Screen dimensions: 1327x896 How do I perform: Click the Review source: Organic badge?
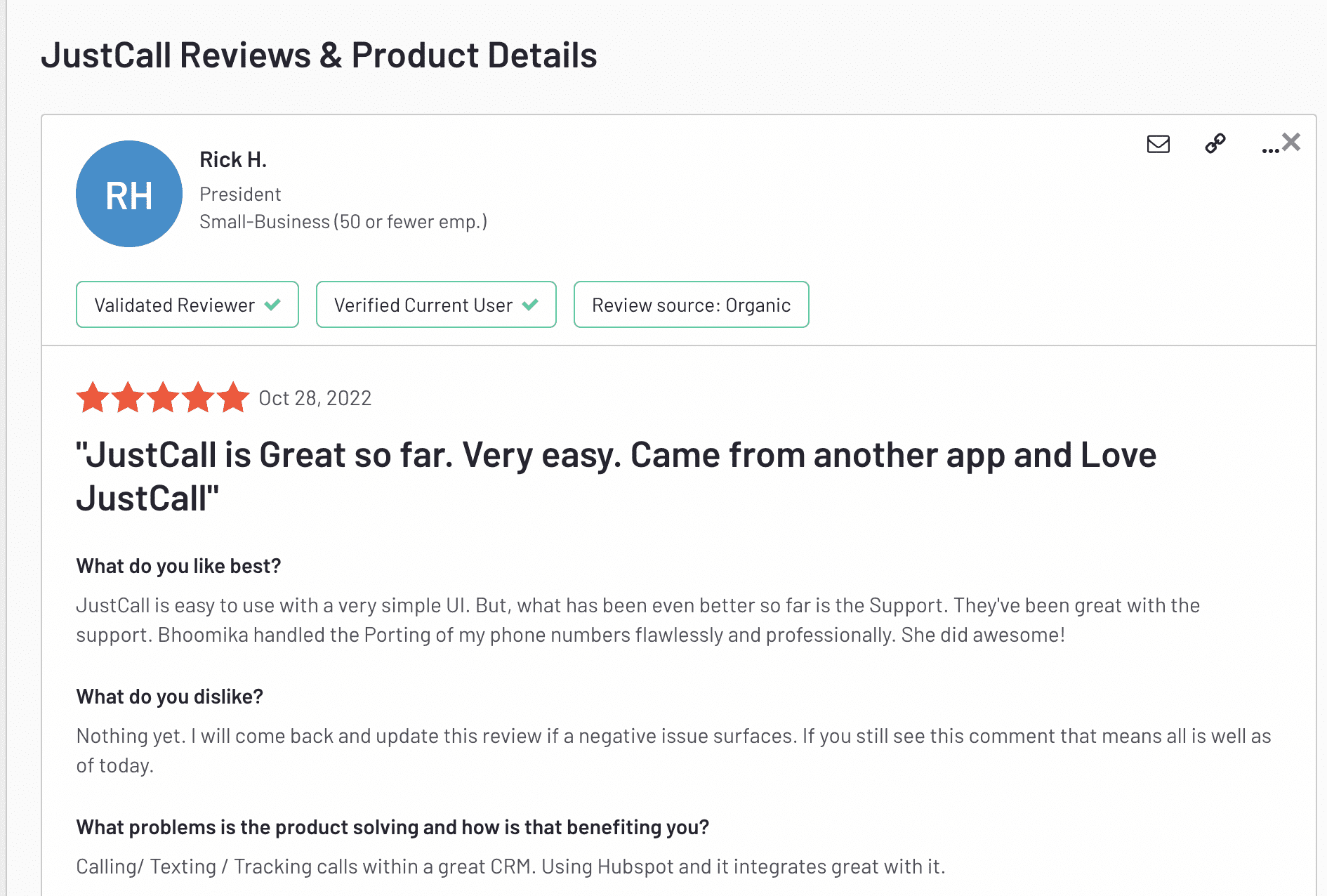(692, 305)
